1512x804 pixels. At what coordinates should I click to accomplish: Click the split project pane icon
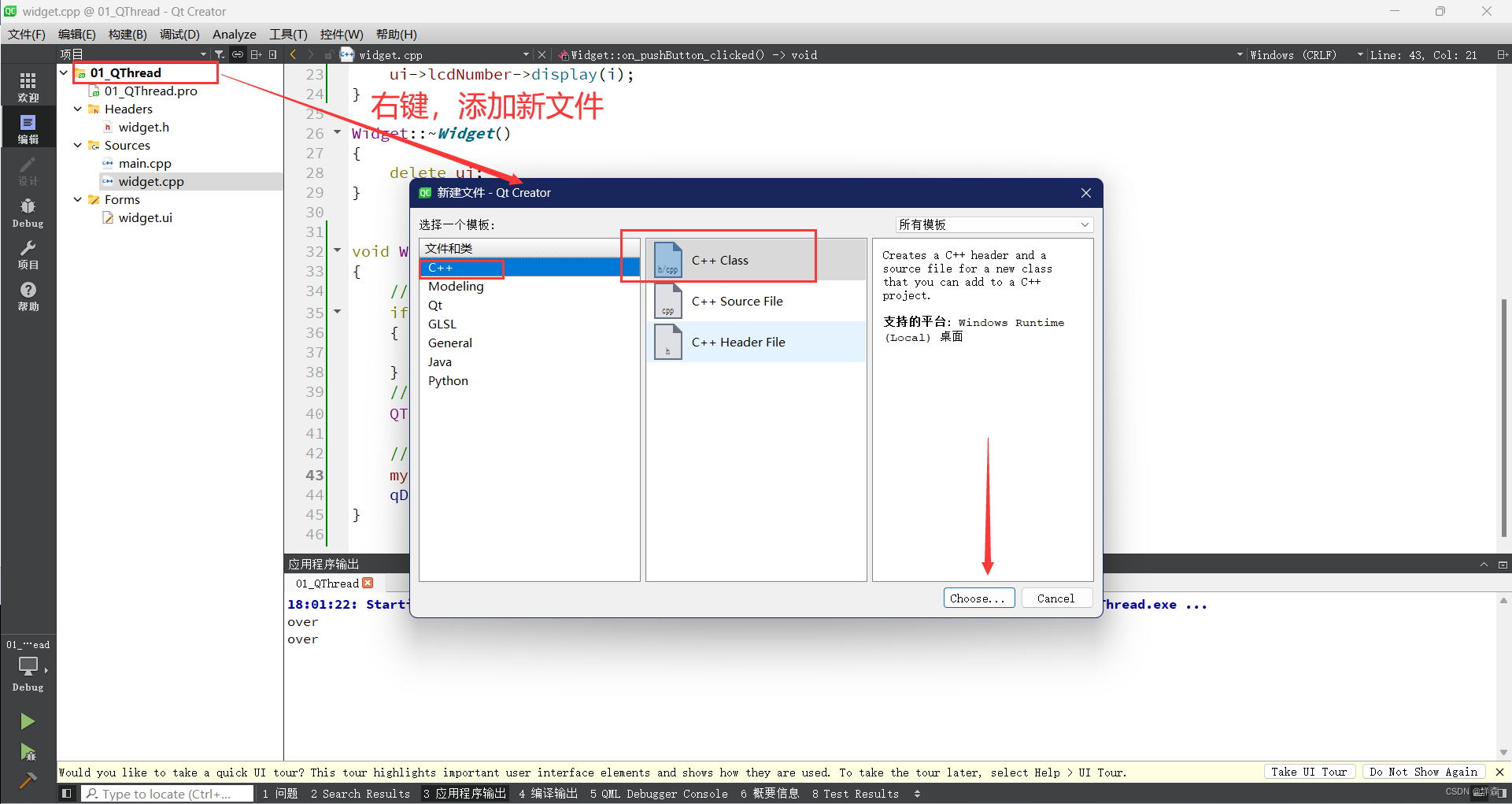pos(256,54)
